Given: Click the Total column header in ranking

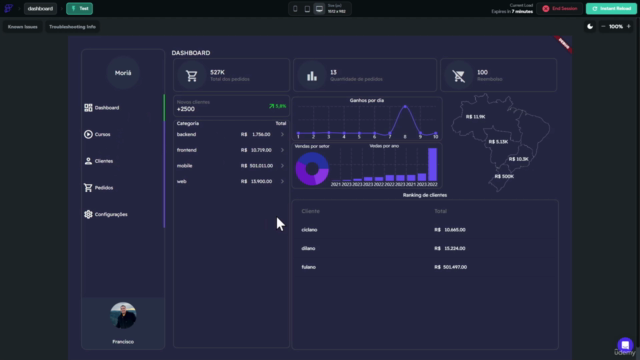Looking at the screenshot, I should pos(440,211).
